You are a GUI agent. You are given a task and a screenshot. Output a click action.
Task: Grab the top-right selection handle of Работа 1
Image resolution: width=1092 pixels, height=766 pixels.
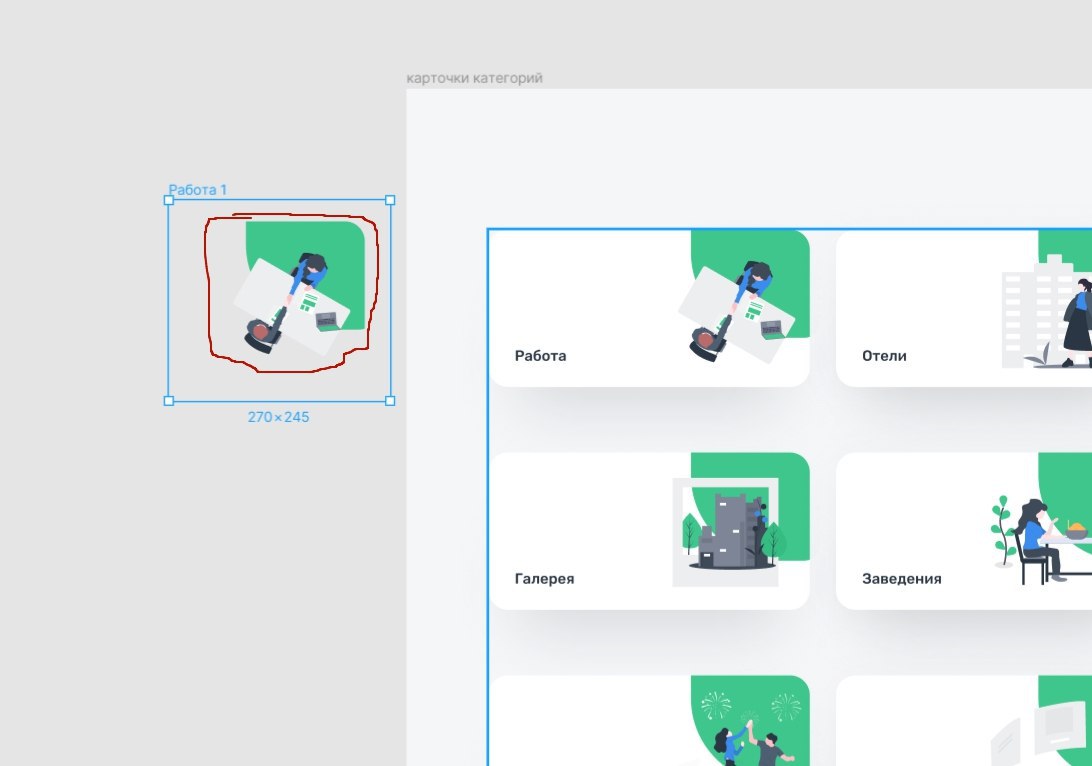coord(390,200)
